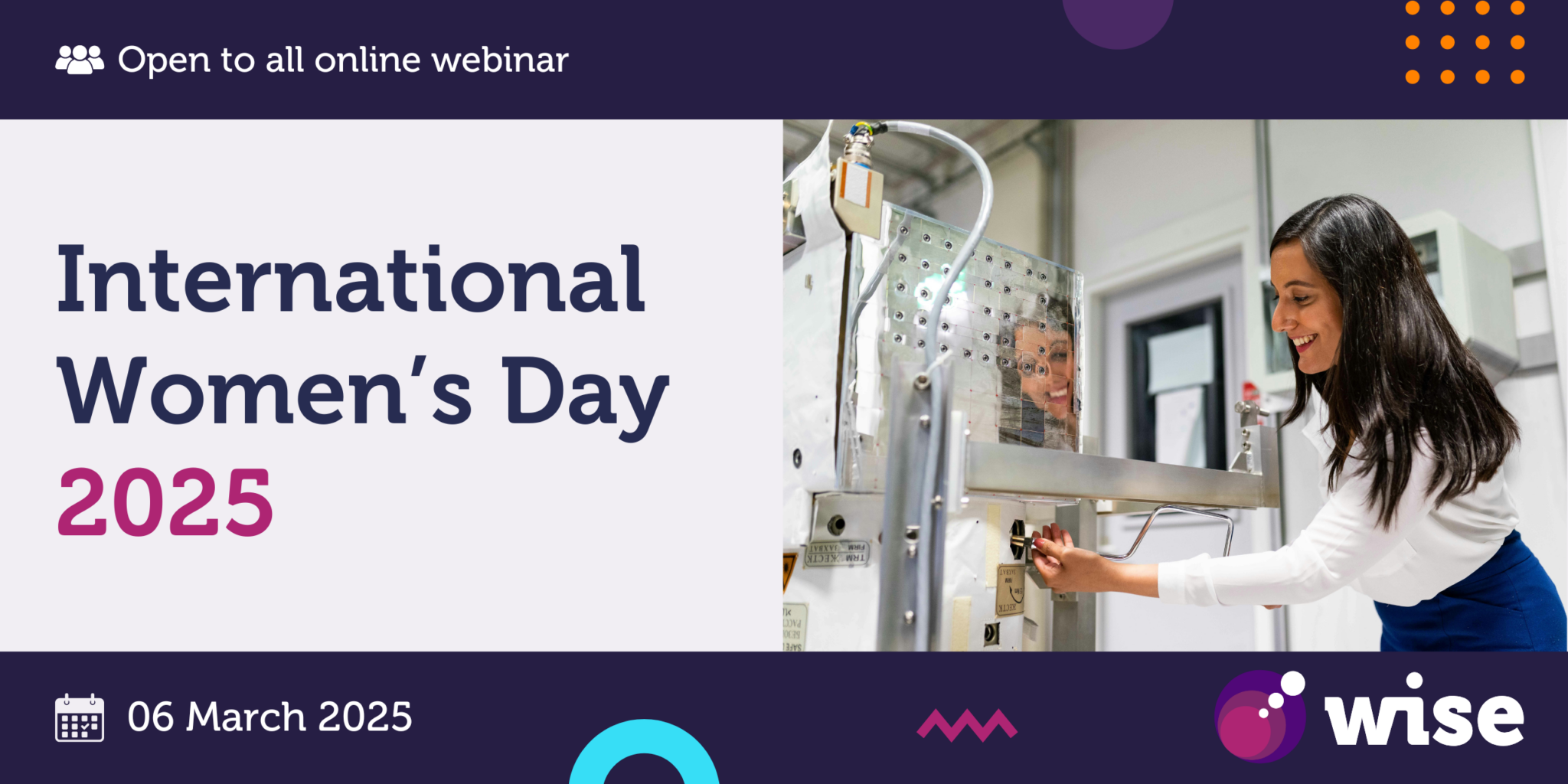Select the 'Open to all online webinar' header text
The width and height of the screenshot is (1568, 784).
click(x=343, y=60)
